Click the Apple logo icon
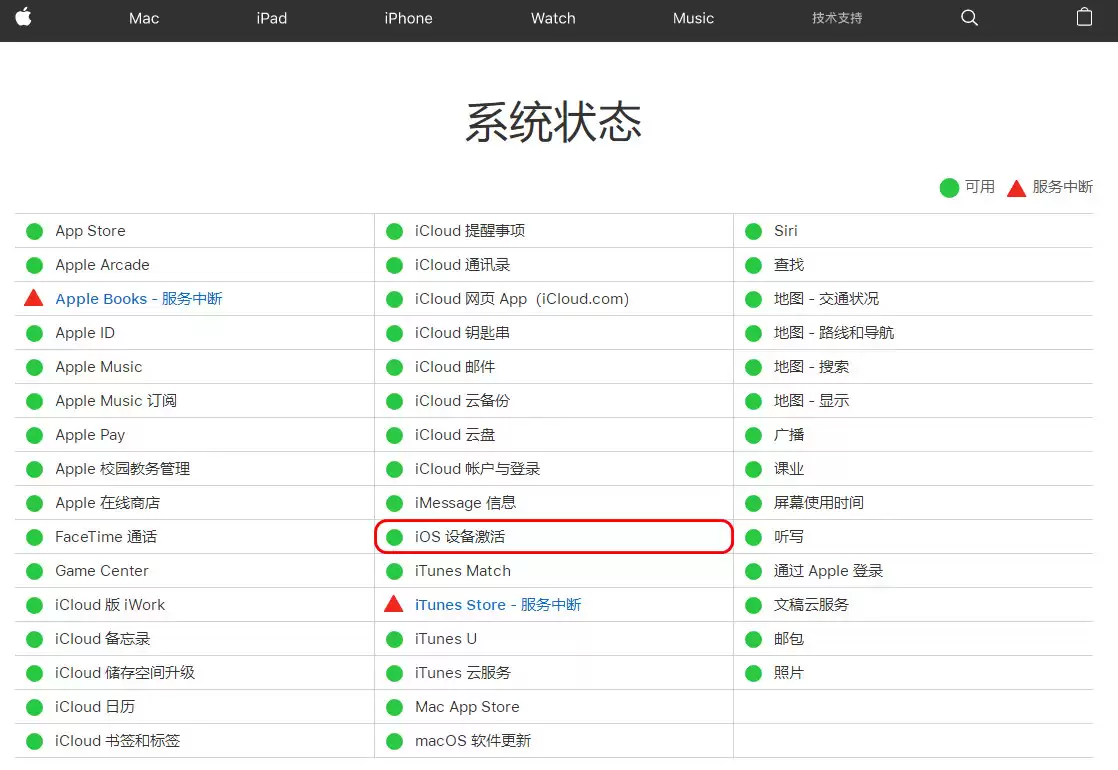 click(24, 17)
